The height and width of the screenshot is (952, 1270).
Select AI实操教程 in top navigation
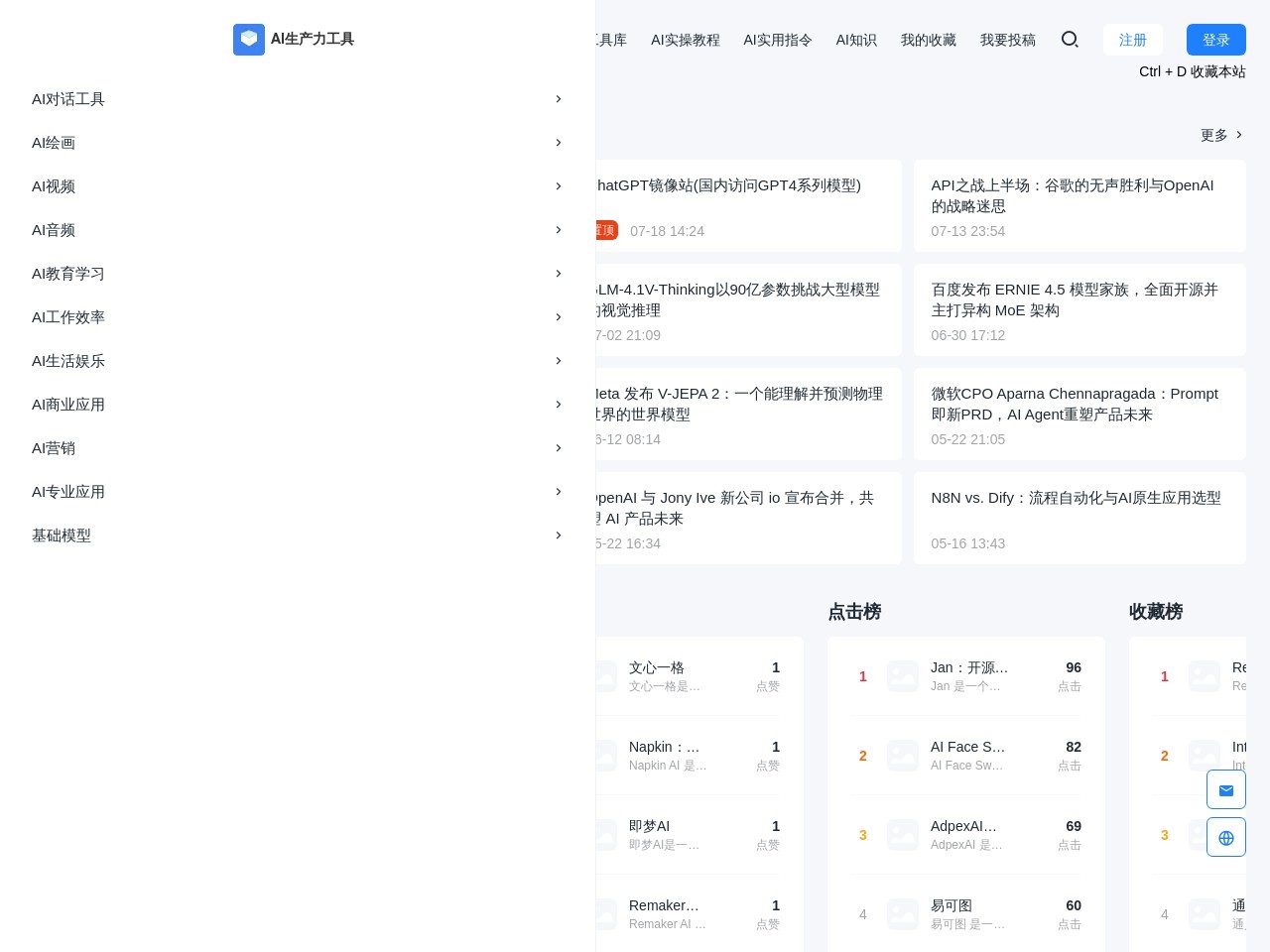click(685, 40)
